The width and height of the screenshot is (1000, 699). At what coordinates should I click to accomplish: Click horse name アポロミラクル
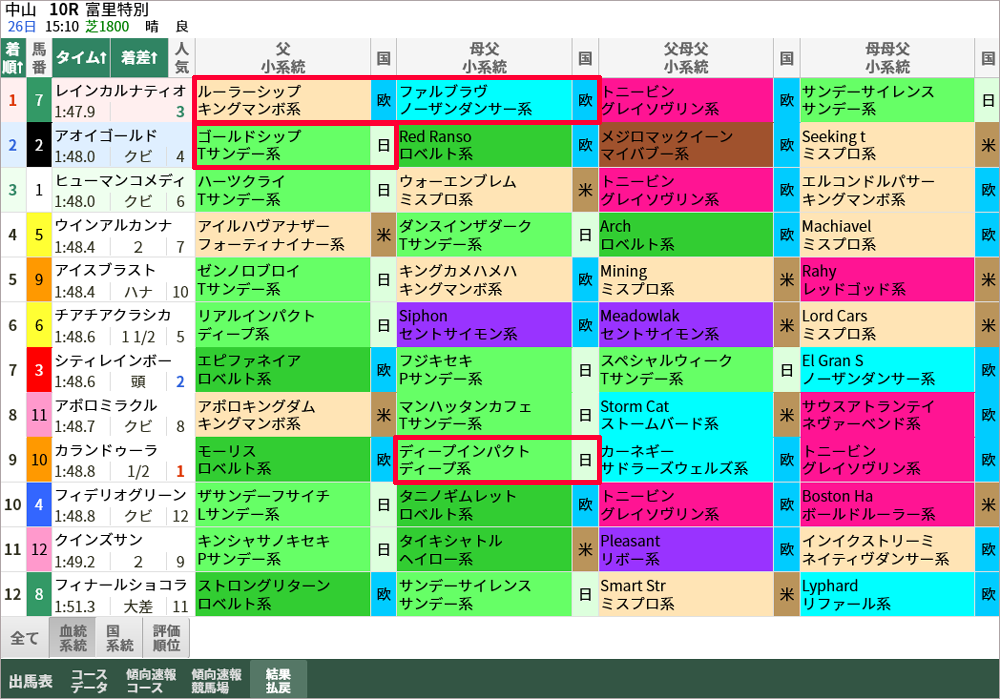tap(106, 406)
